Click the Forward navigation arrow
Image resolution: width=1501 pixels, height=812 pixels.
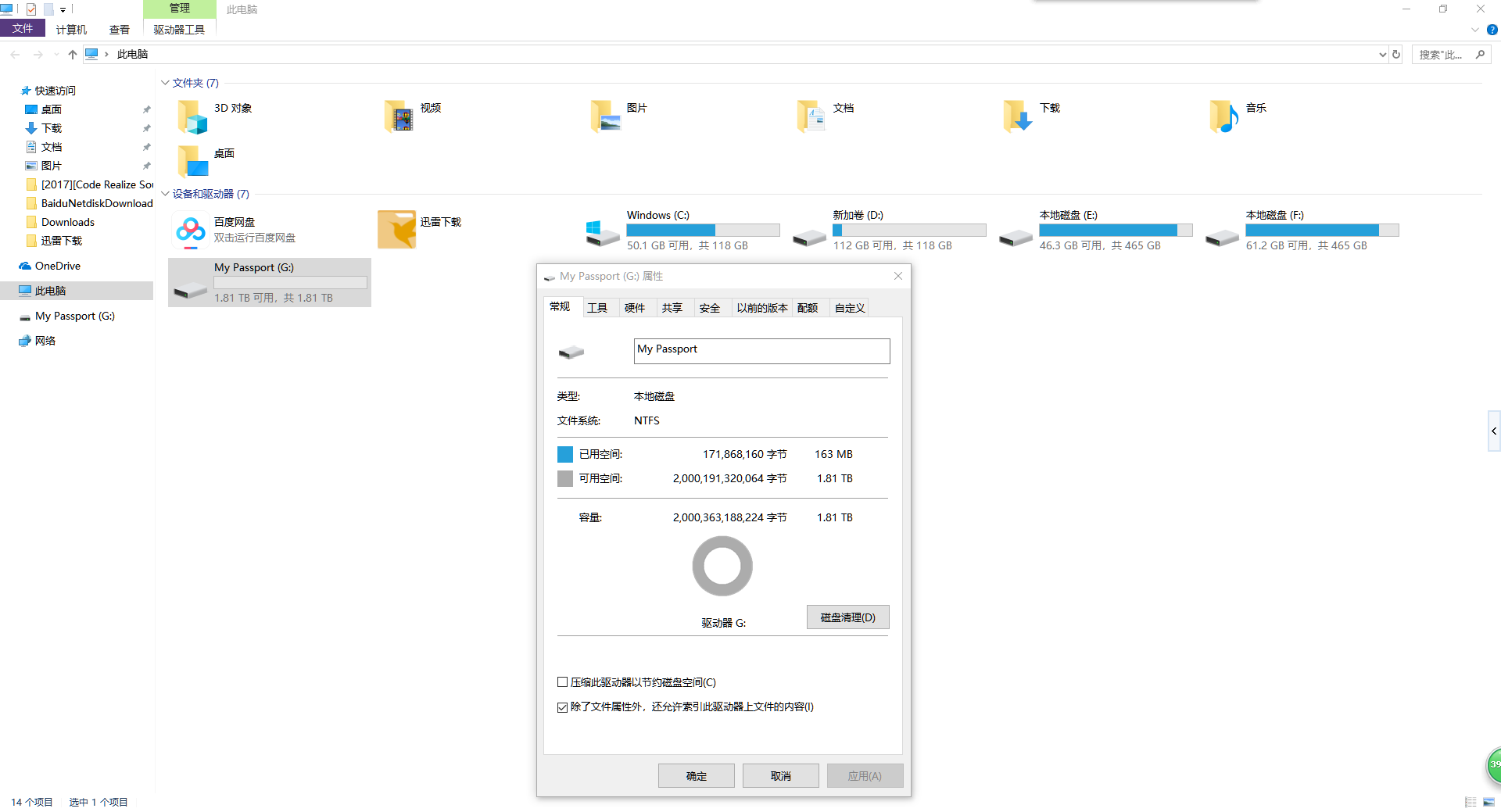coord(38,55)
